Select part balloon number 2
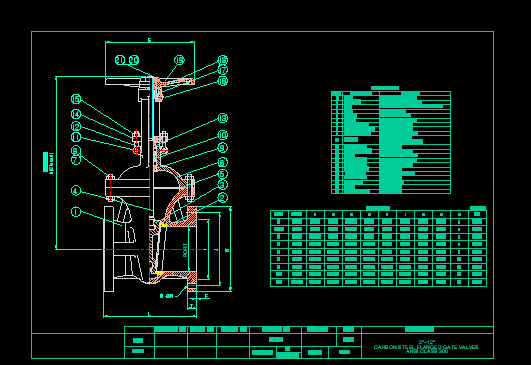This screenshot has height=365, width=531. coord(222,198)
